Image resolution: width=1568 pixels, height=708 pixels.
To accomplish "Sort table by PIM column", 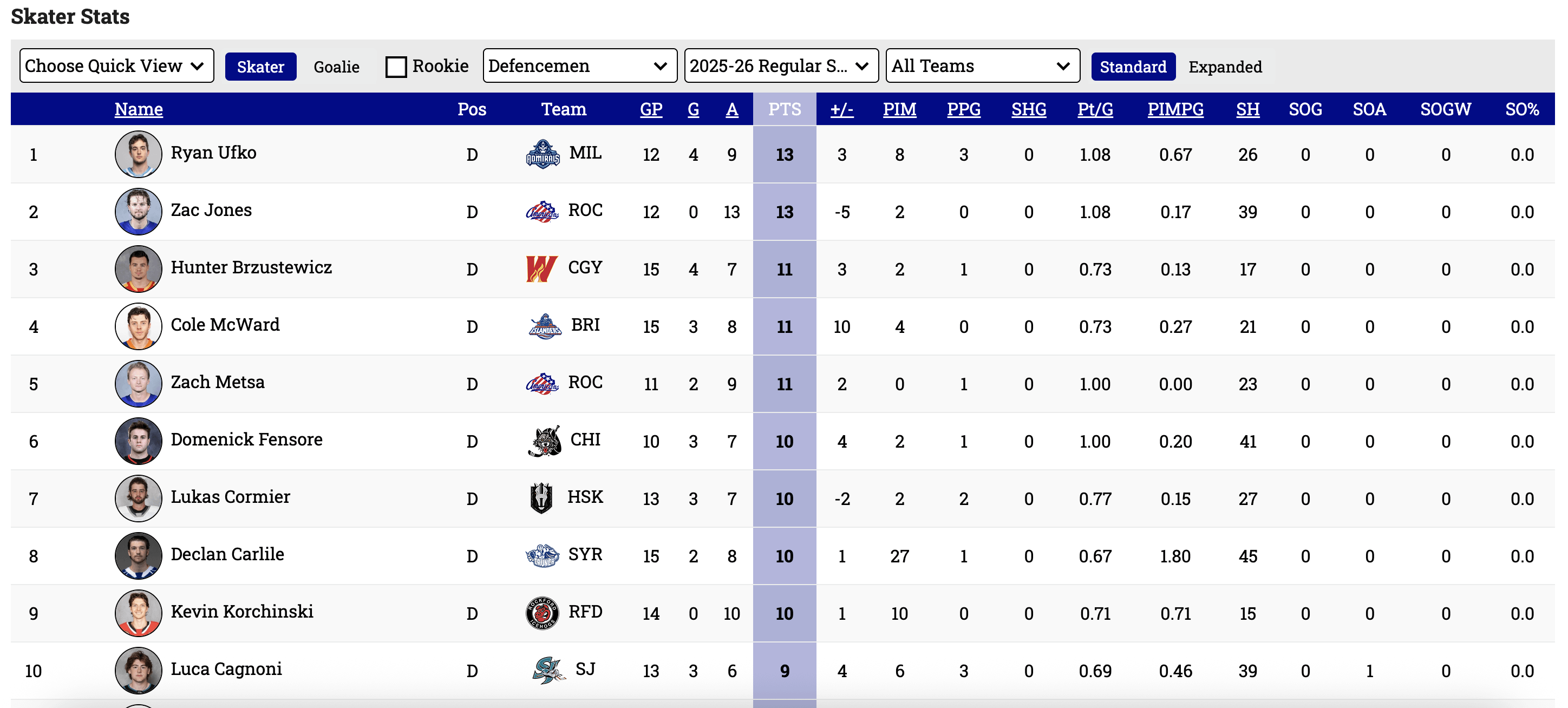I will tap(899, 109).
